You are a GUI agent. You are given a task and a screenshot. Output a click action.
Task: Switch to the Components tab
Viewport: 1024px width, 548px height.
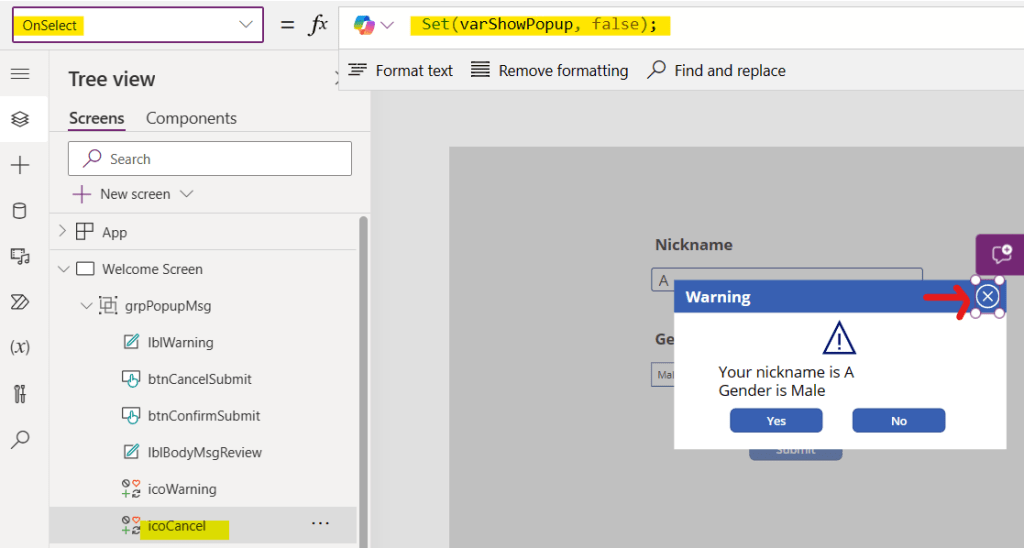coord(191,118)
